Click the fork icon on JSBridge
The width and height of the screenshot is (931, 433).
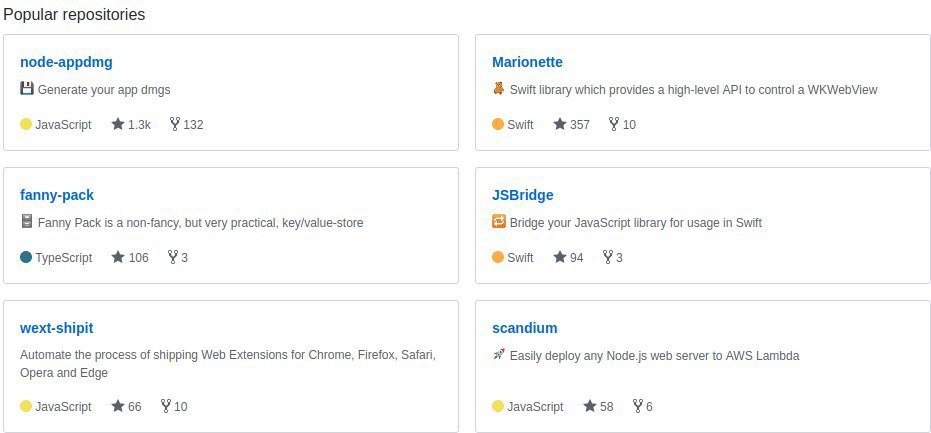pos(607,257)
